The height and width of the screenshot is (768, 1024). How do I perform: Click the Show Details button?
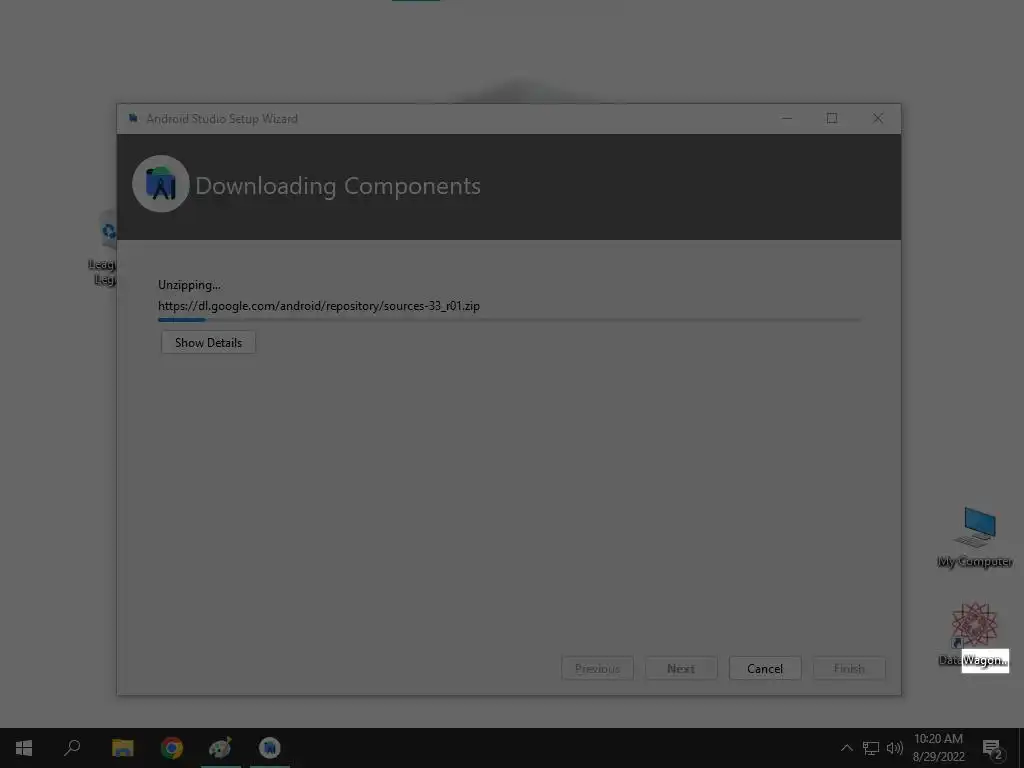[208, 342]
